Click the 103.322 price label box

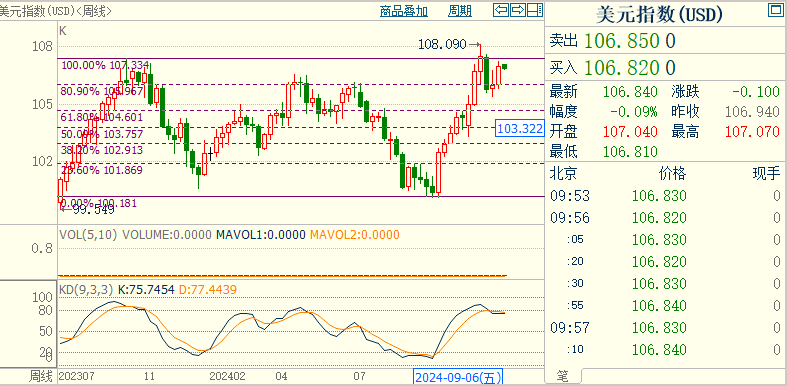pos(520,128)
